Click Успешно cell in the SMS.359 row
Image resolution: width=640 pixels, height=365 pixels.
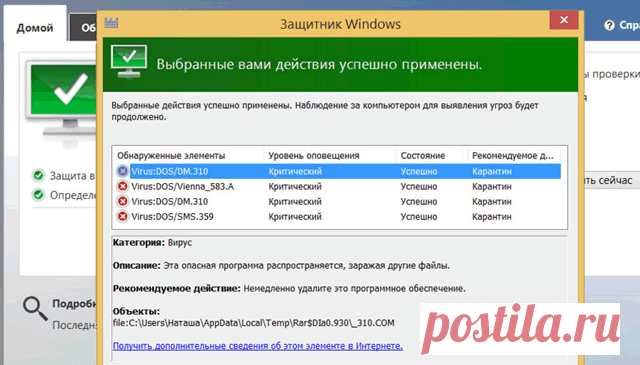click(419, 216)
